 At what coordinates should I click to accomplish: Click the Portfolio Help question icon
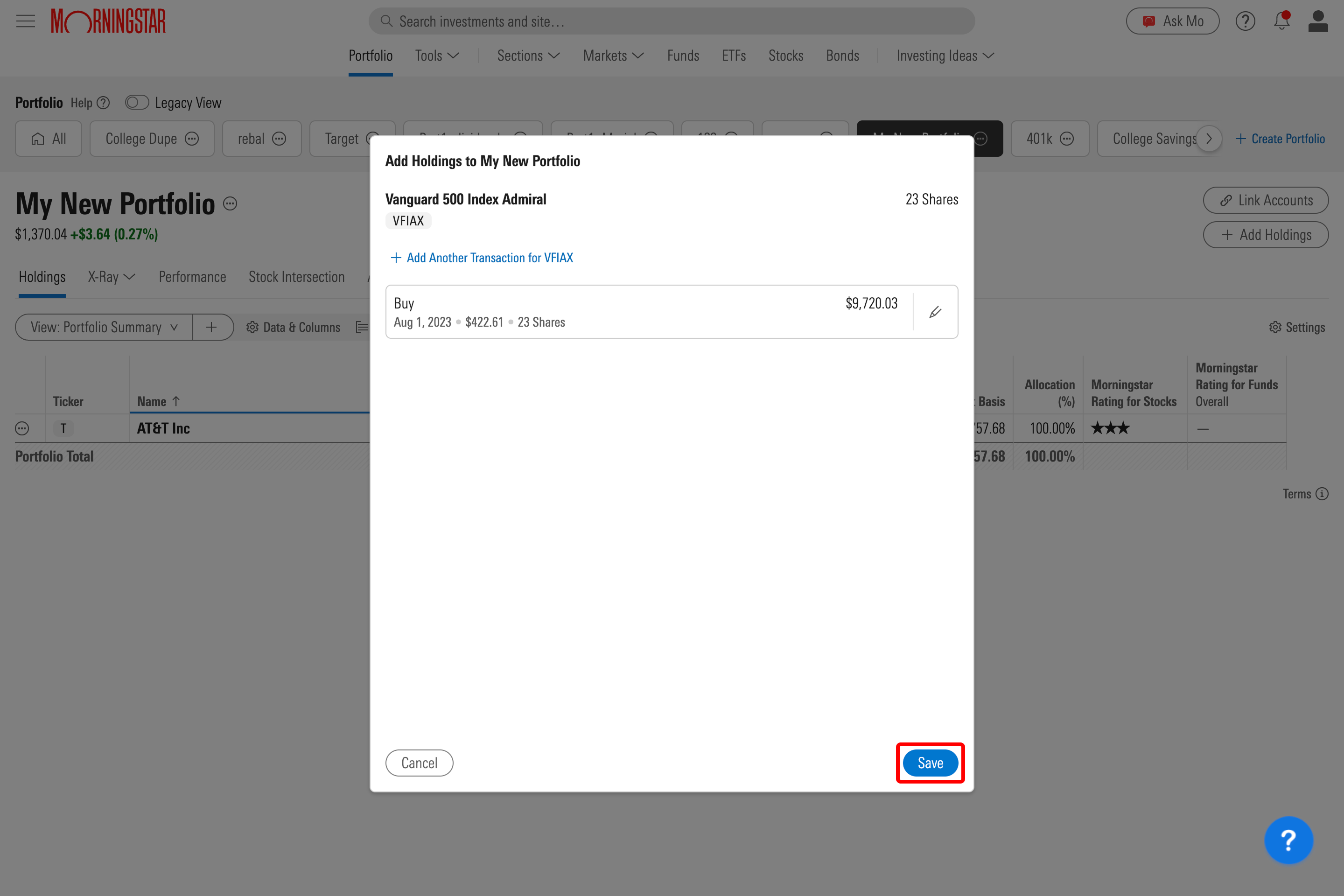104,103
